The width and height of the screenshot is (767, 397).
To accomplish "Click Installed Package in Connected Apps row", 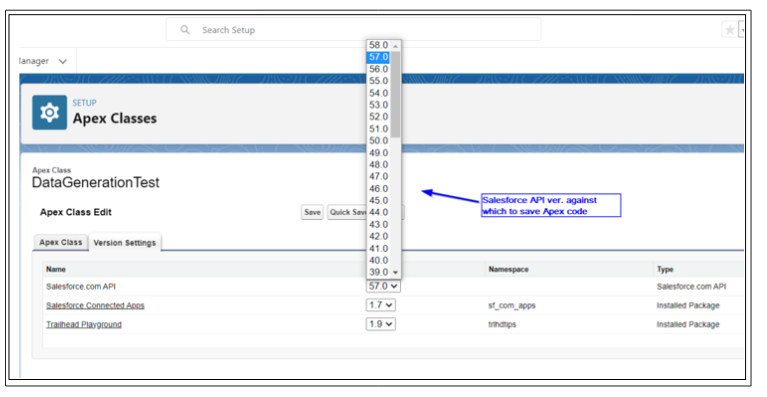I will point(688,306).
